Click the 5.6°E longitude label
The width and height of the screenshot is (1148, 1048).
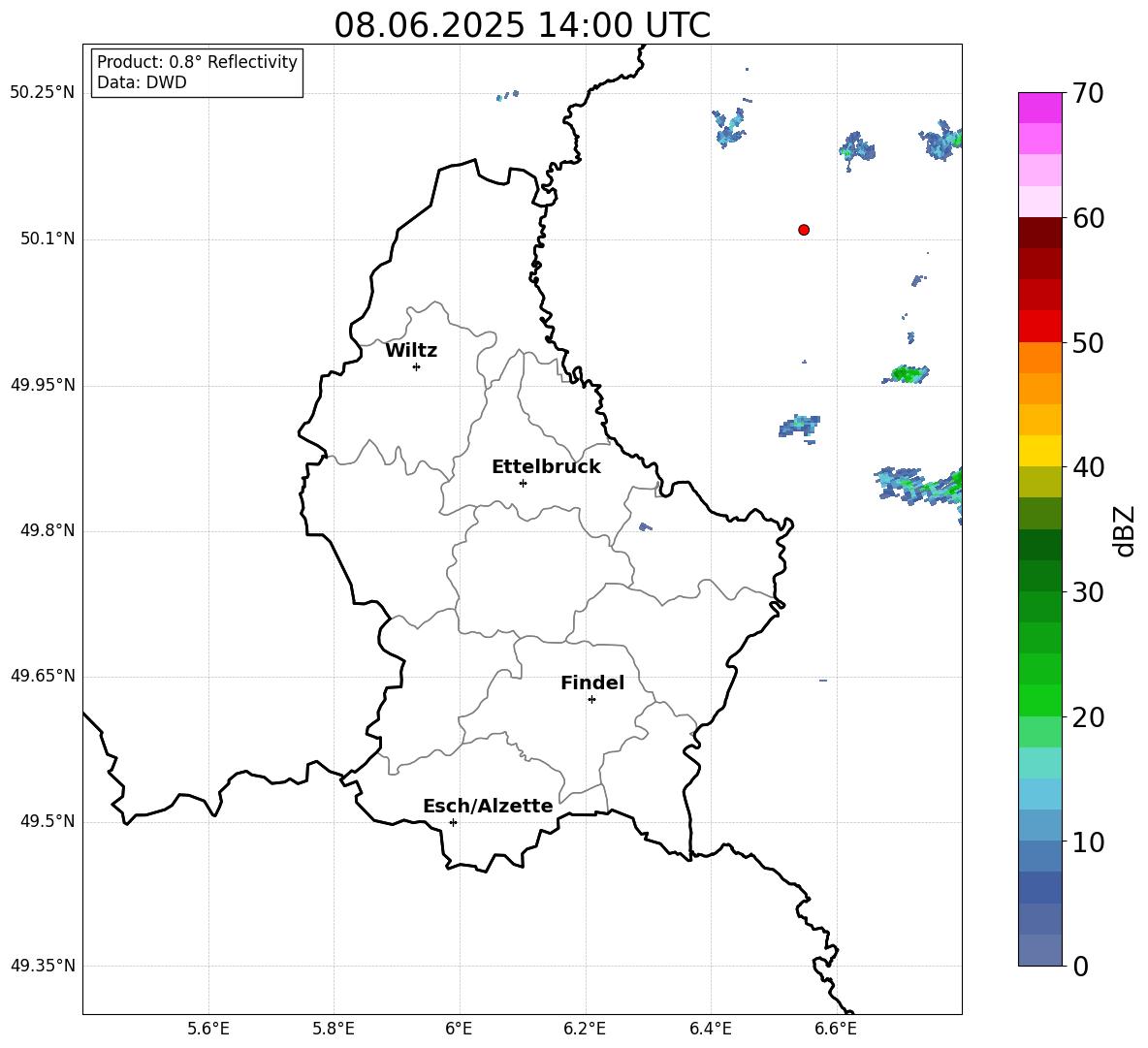tap(208, 1029)
